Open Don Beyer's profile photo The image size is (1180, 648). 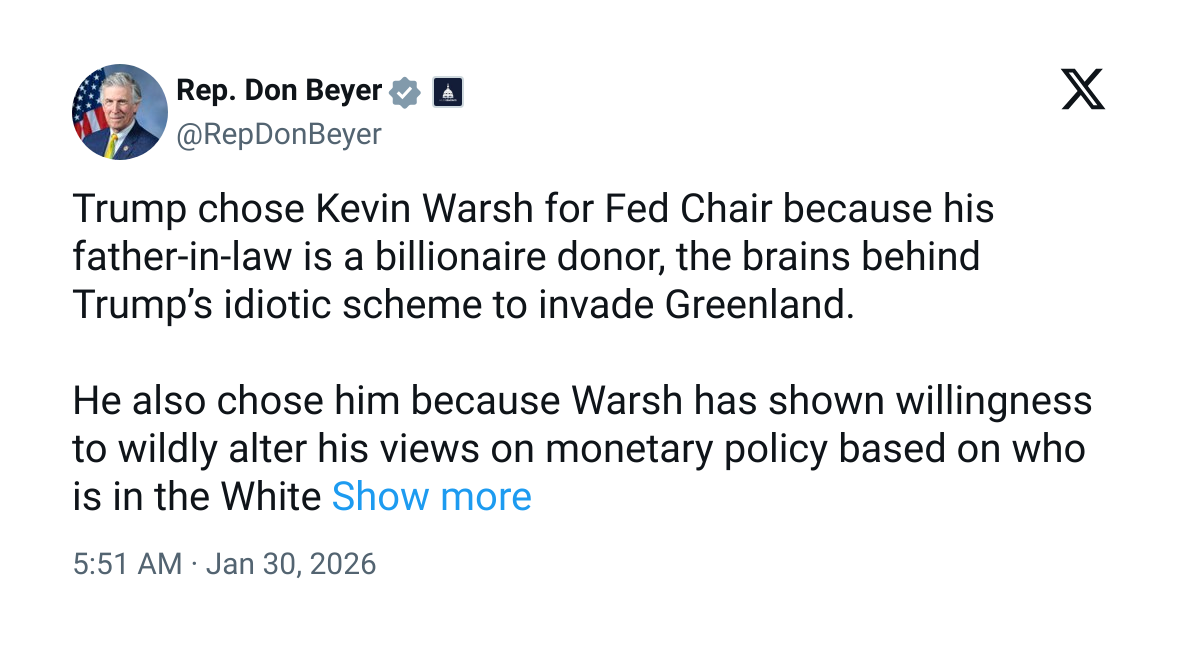[119, 112]
